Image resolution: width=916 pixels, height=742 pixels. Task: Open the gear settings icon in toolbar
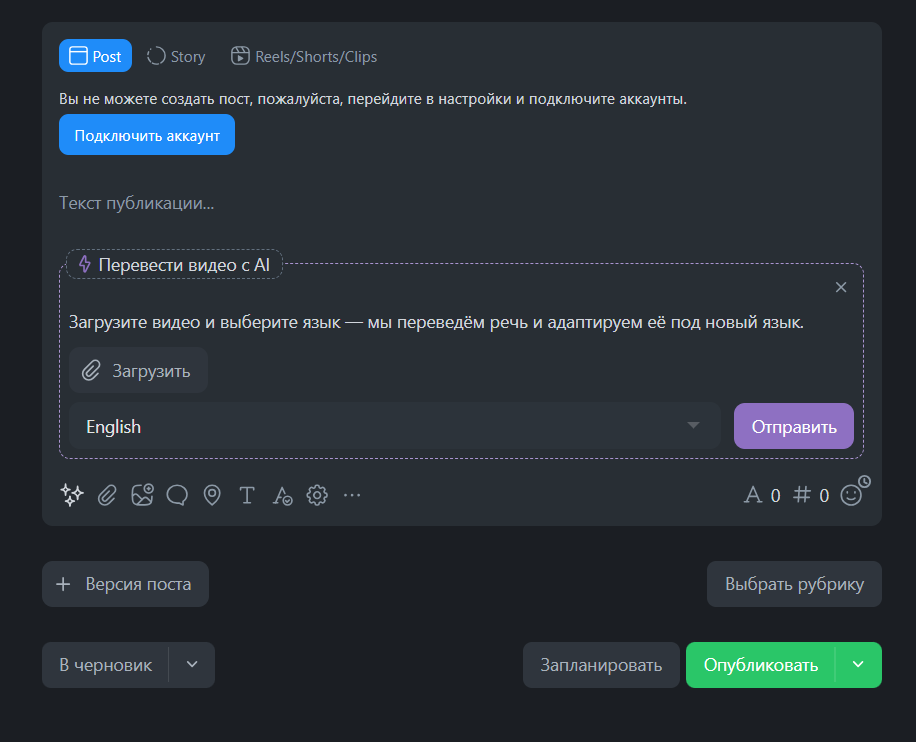(x=317, y=495)
